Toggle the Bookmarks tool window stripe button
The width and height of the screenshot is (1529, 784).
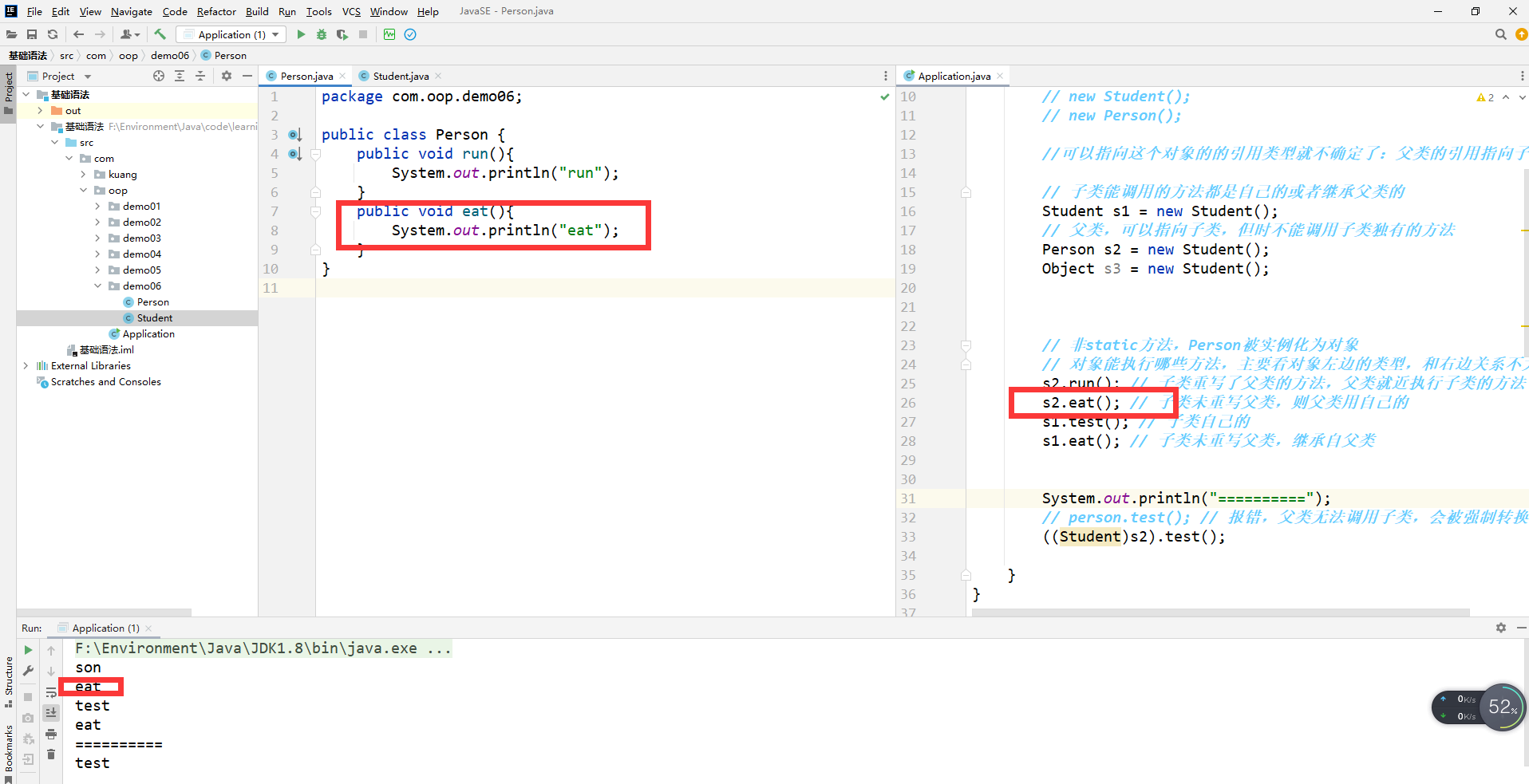[8, 753]
